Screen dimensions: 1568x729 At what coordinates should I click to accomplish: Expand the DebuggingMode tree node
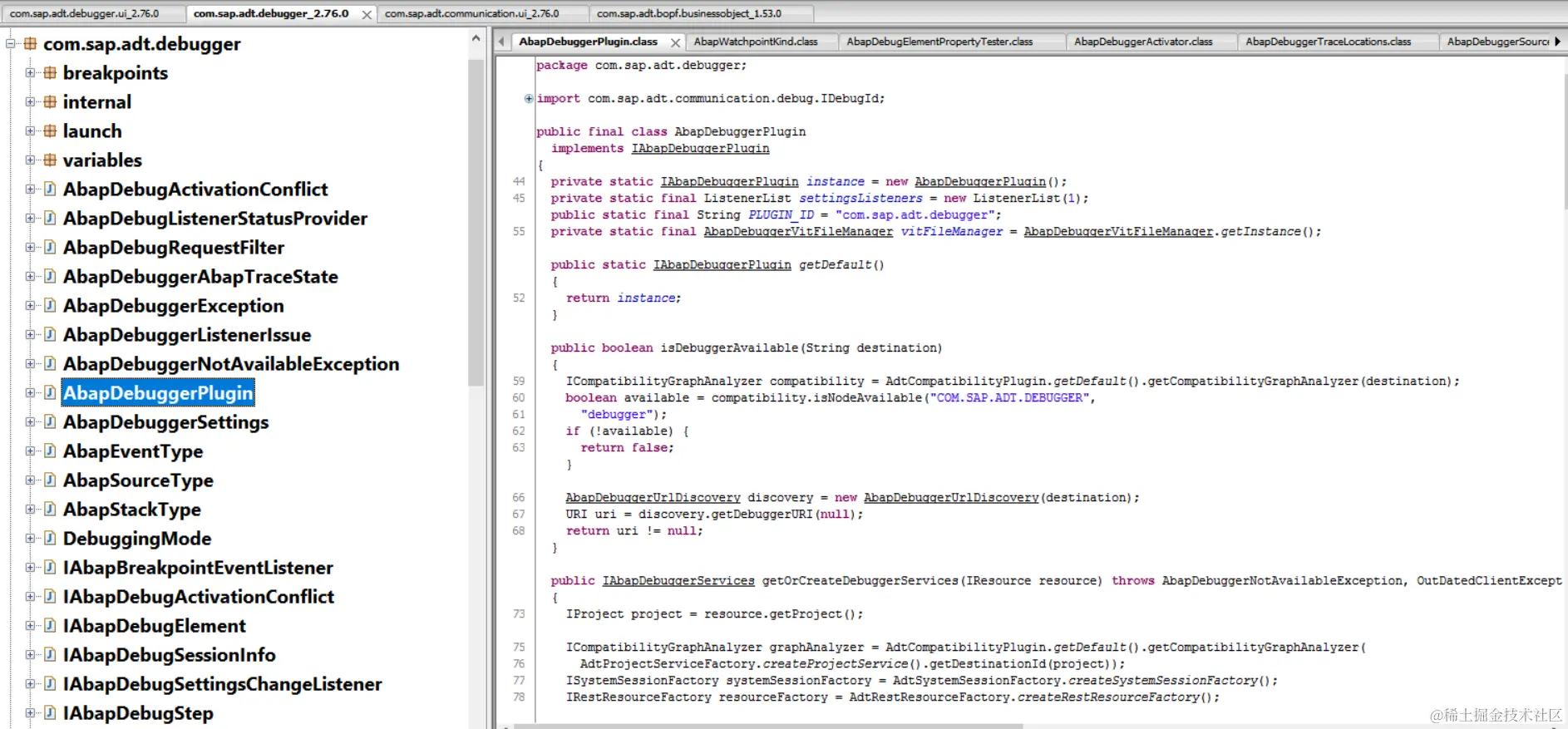(x=30, y=539)
